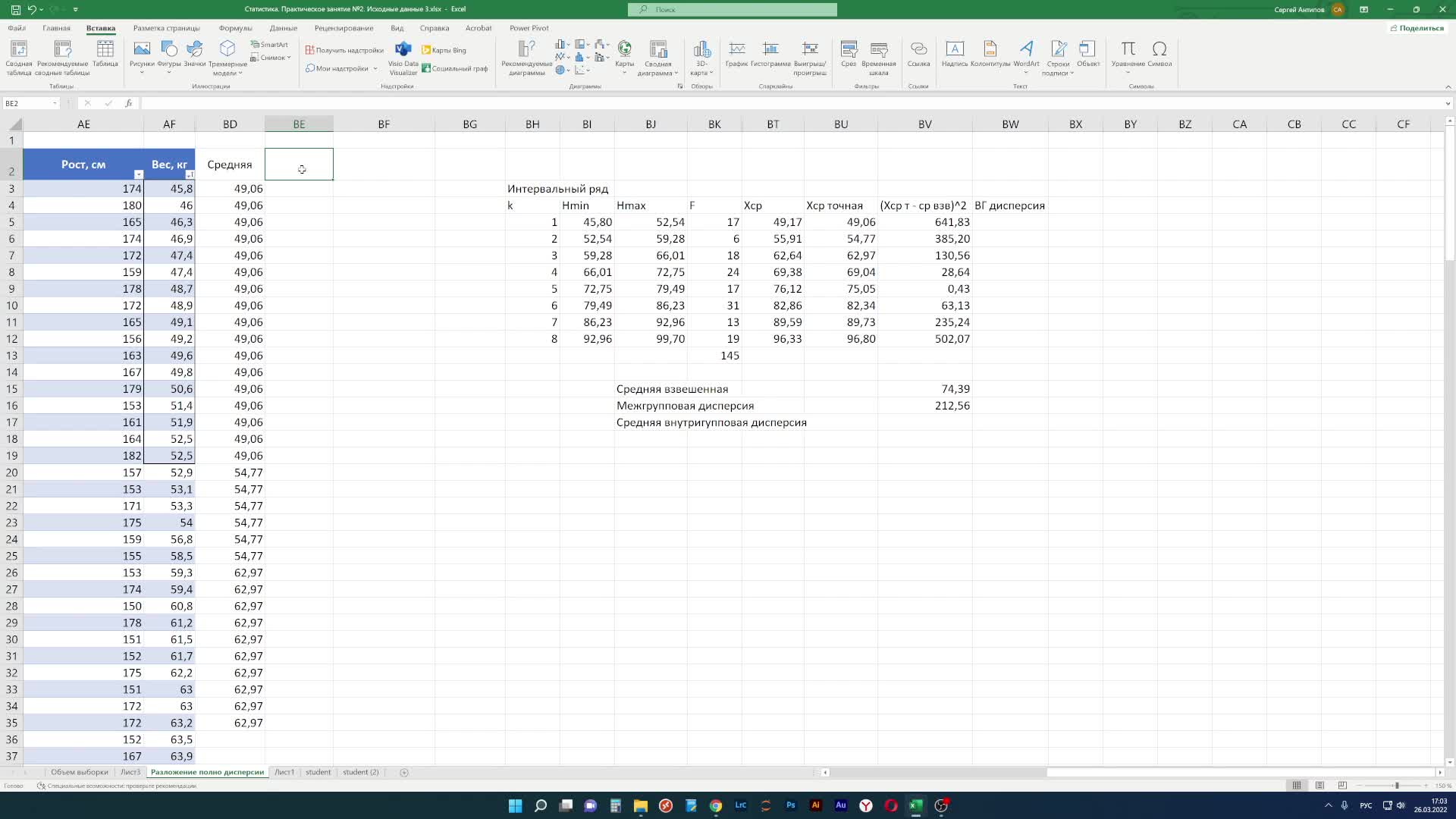
Task: Open Социальный граф add-in
Action: point(455,68)
